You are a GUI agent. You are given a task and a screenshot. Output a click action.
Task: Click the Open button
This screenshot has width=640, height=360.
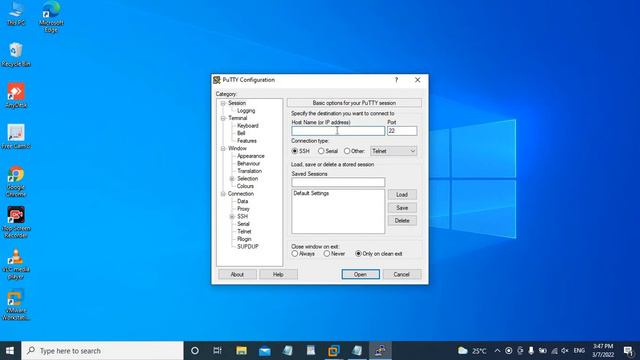pos(360,274)
